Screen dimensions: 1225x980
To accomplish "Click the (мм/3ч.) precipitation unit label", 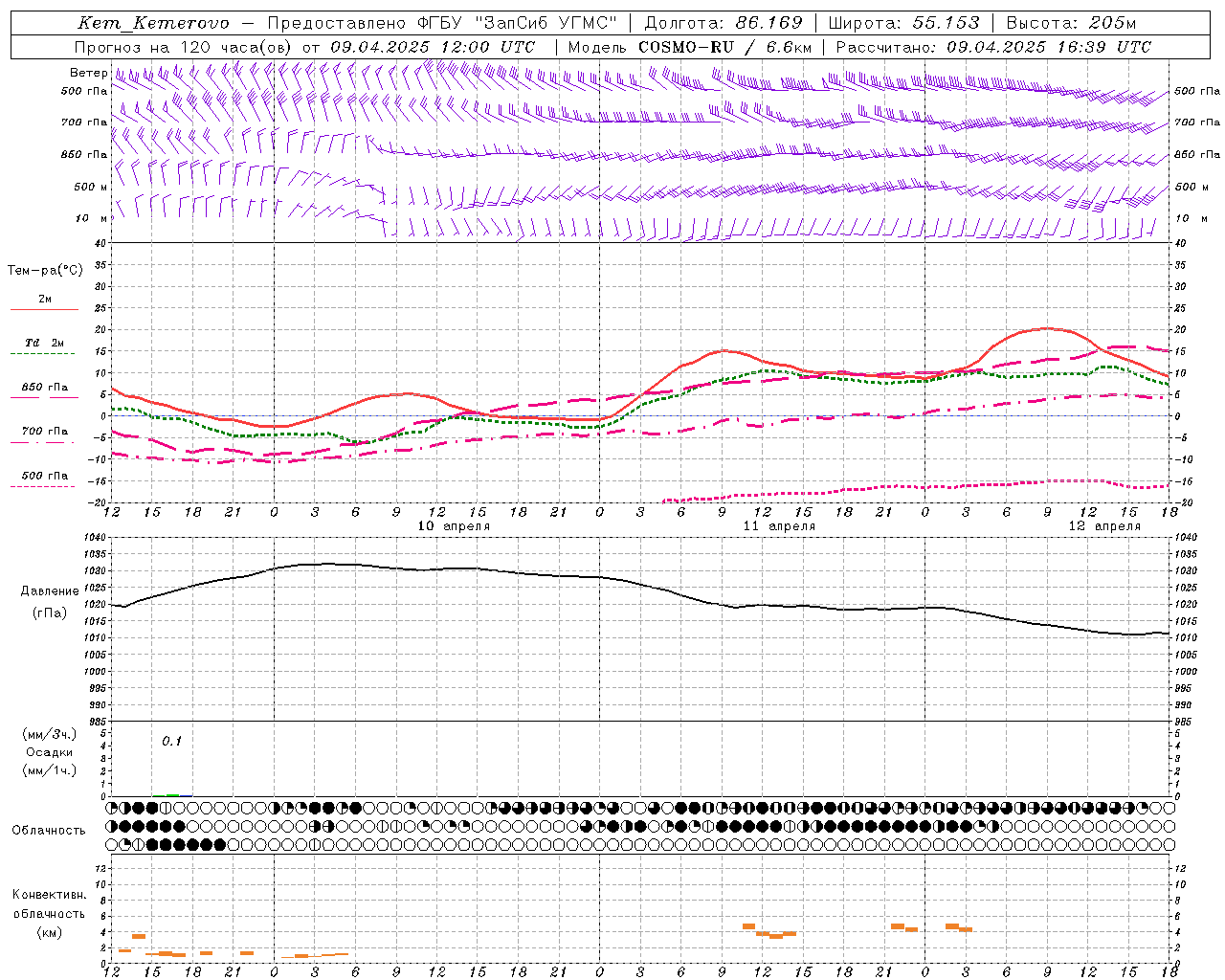I will (x=50, y=734).
